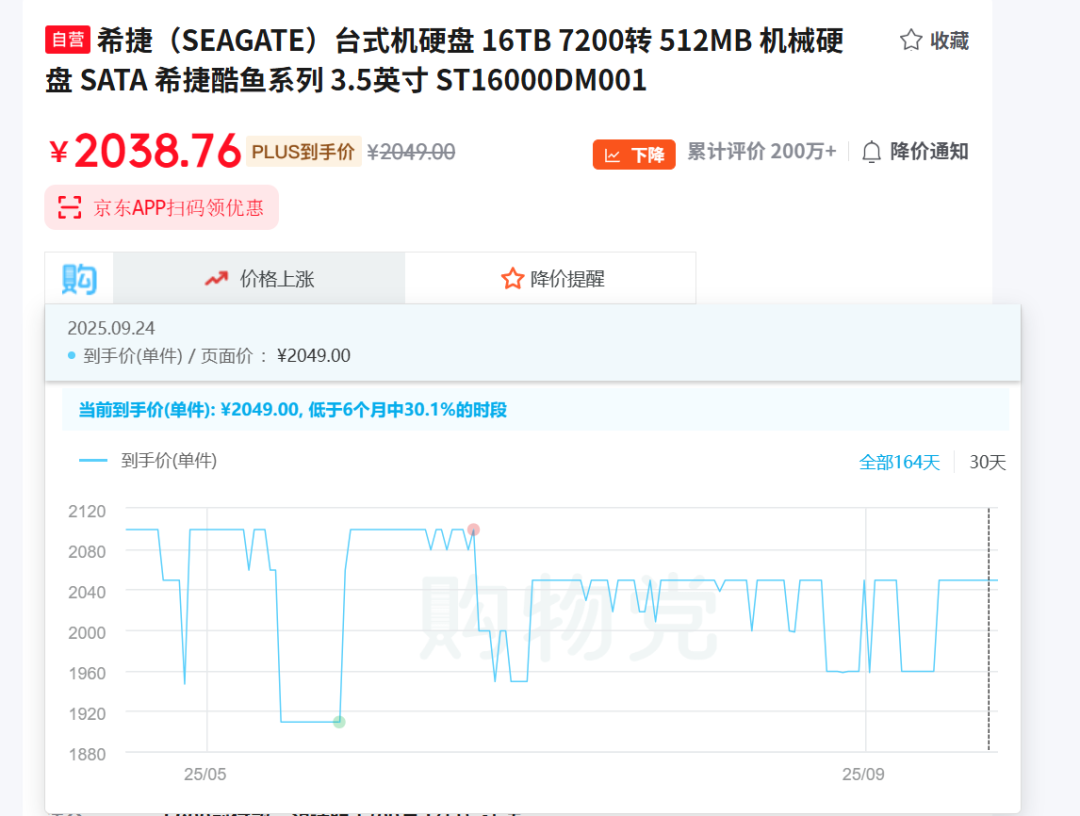Click the product title 希捷 SEAGATE 台式机硬盘
The height and width of the screenshot is (816, 1080).
point(444,61)
